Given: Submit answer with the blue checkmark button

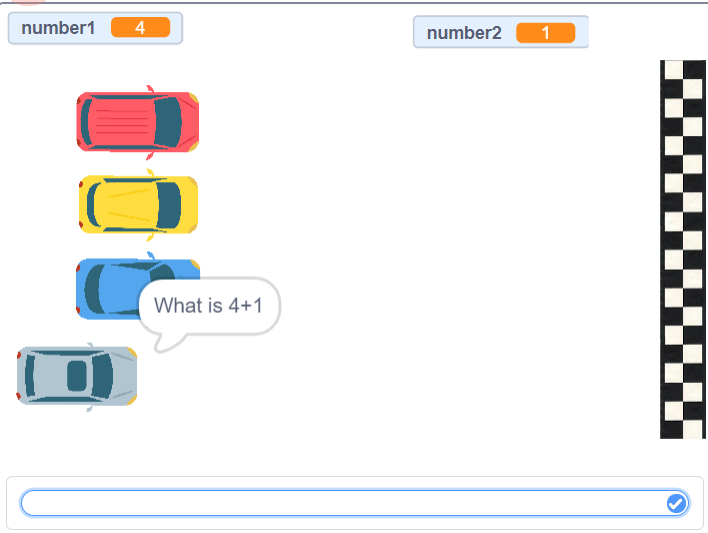Looking at the screenshot, I should tap(676, 503).
